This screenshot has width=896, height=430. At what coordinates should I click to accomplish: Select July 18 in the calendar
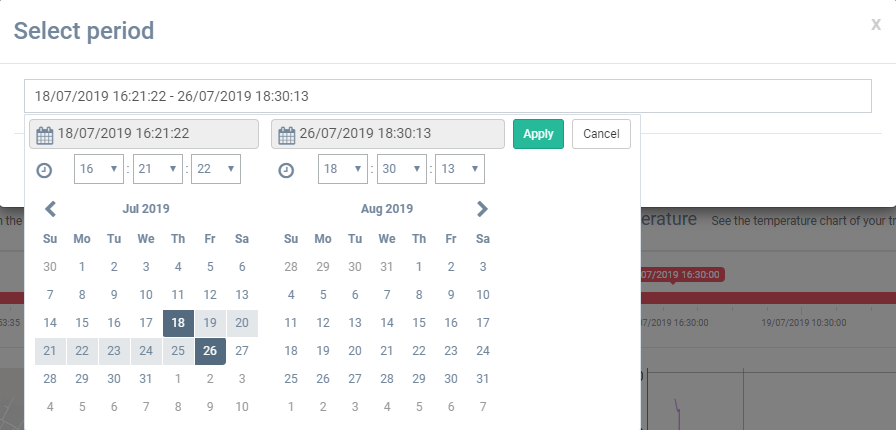[178, 323]
